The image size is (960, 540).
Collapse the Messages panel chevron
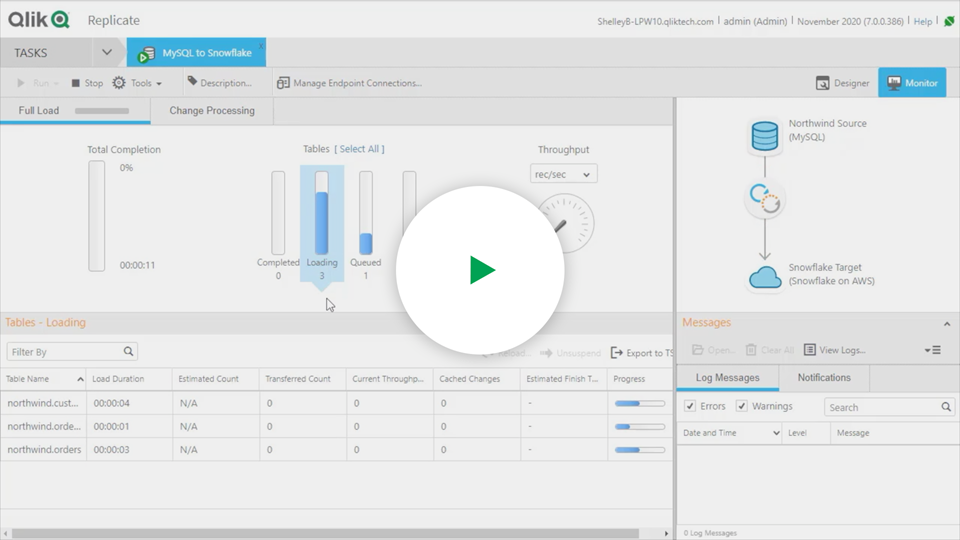[x=947, y=323]
